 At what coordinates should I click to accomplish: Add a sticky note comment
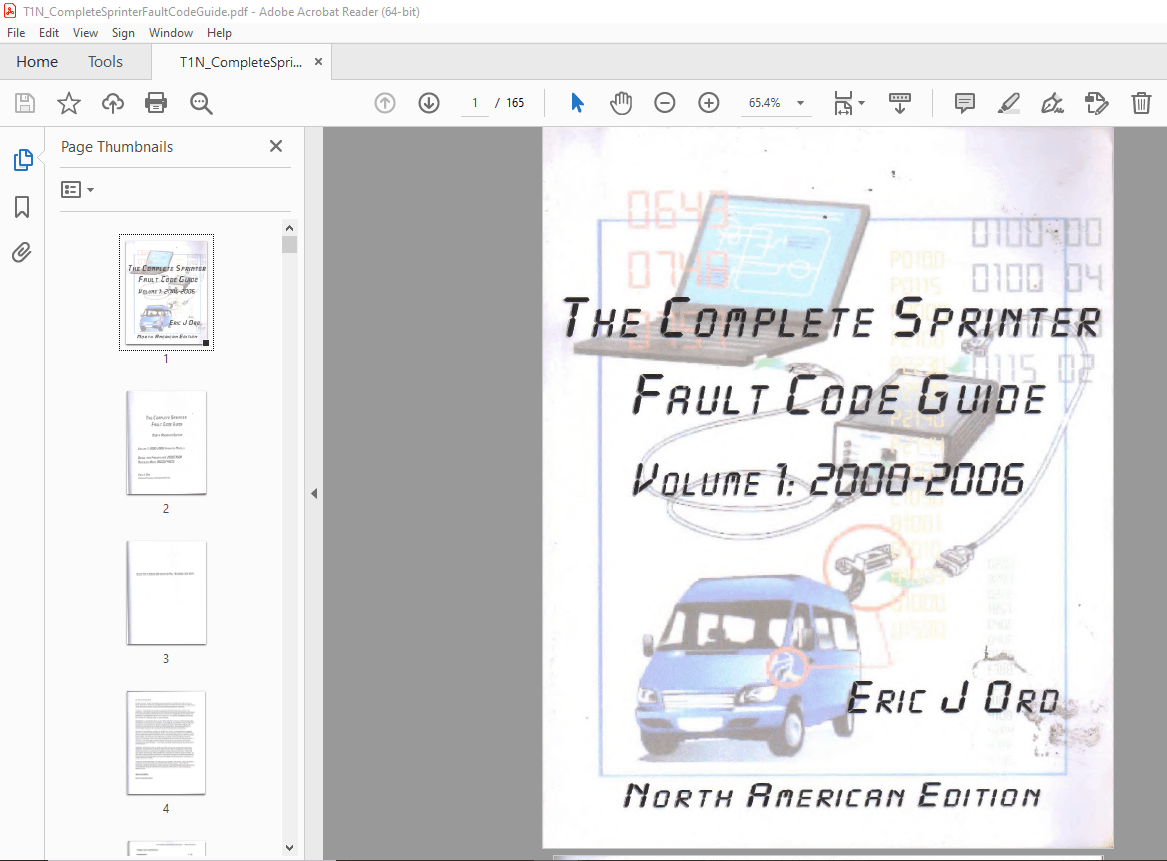(964, 102)
